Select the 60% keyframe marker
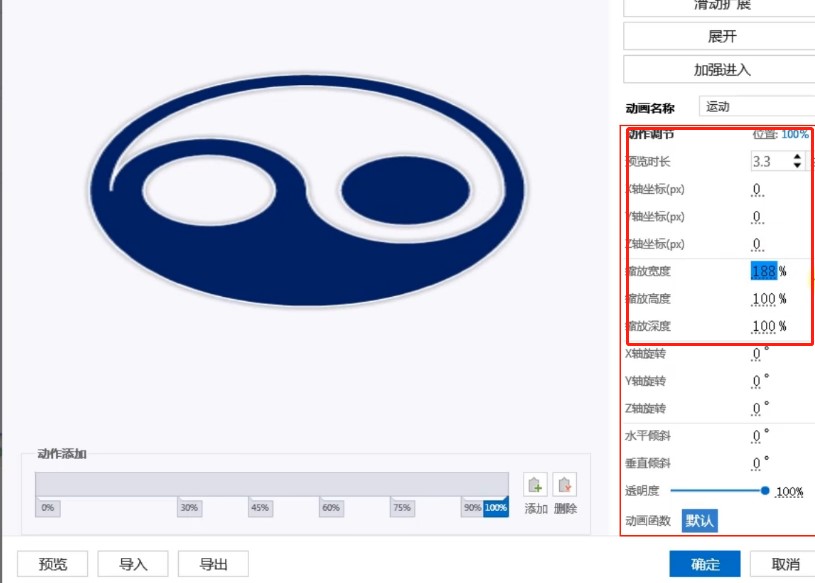 coord(331,508)
